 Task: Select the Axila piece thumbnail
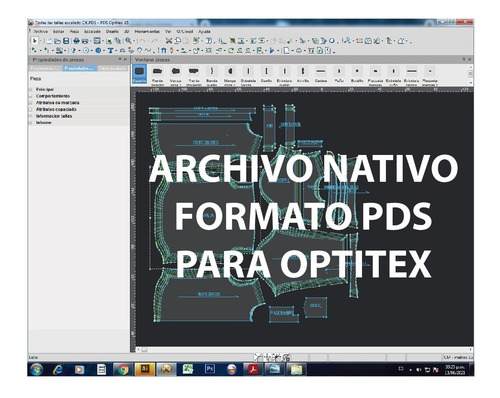coord(303,75)
